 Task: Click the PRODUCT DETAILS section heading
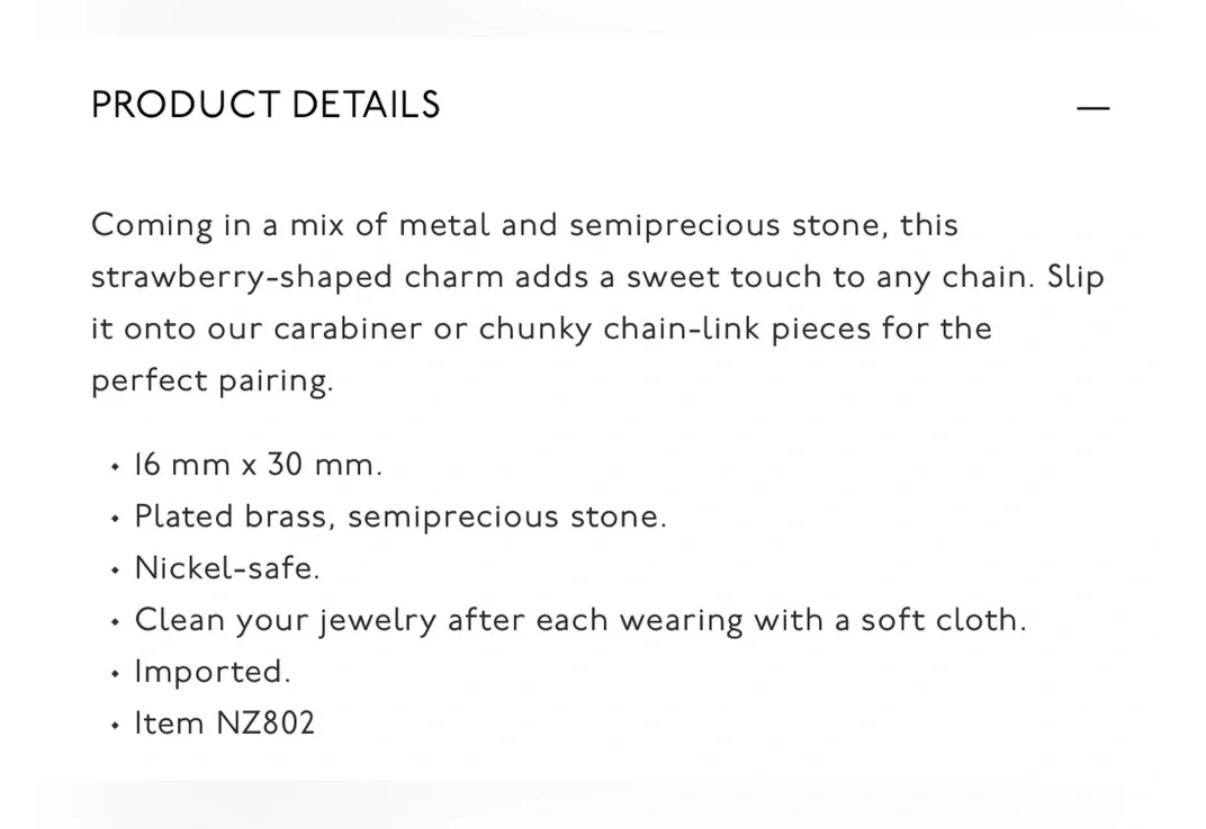[265, 105]
